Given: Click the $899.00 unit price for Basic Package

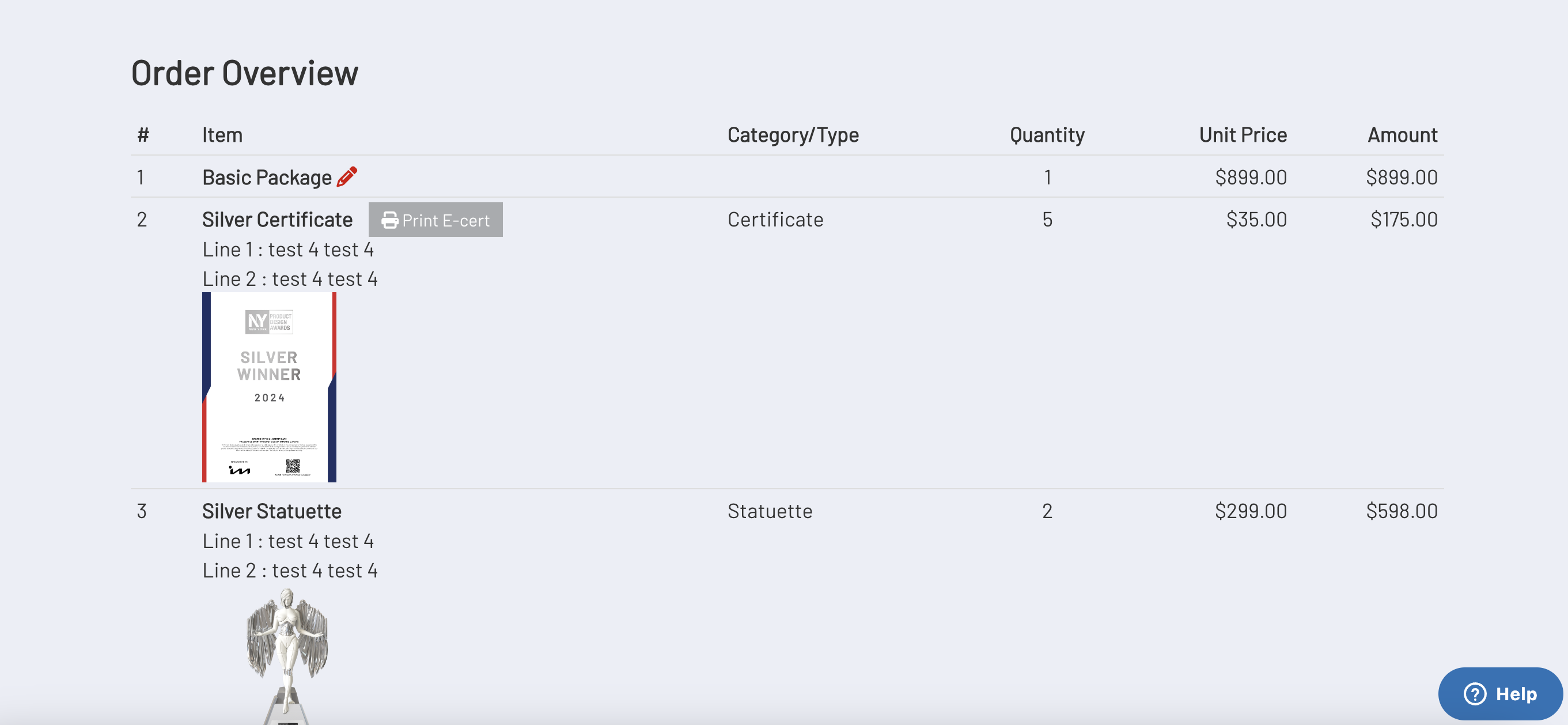Looking at the screenshot, I should pyautogui.click(x=1251, y=177).
